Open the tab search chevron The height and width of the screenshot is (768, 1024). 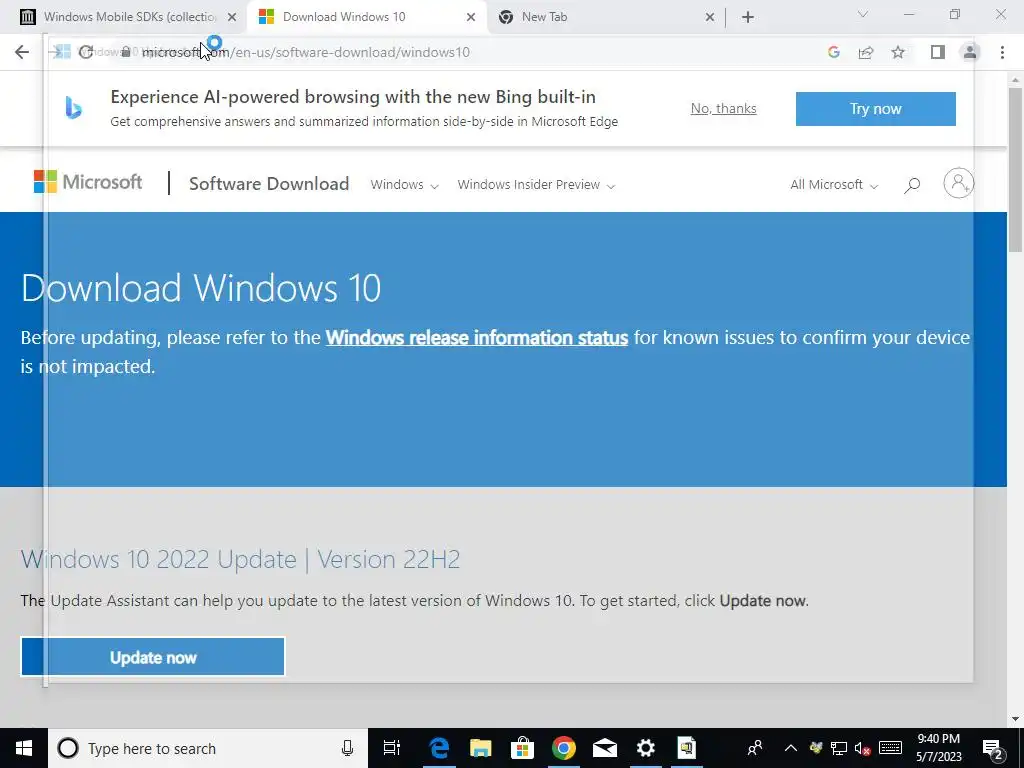(863, 14)
